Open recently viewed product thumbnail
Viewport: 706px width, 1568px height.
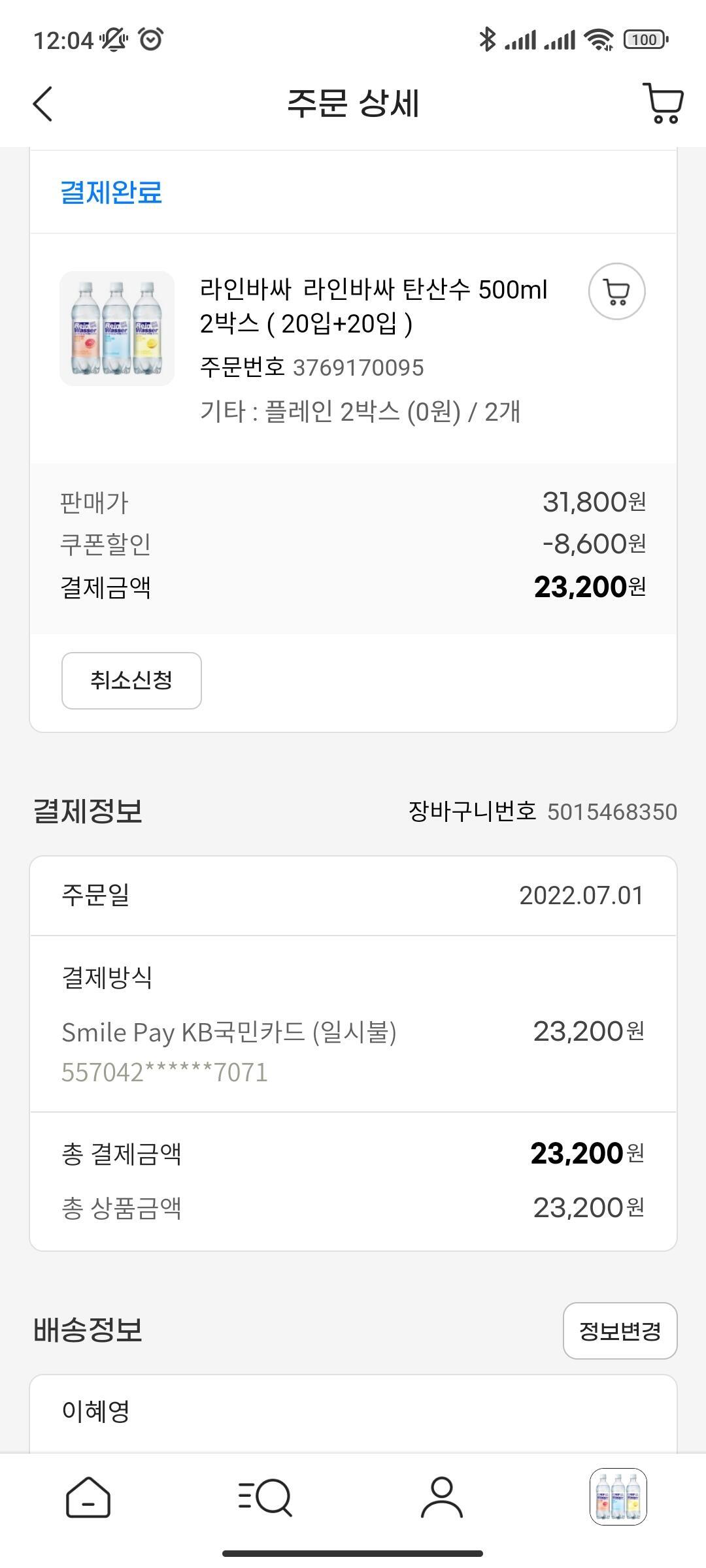pos(618,1497)
